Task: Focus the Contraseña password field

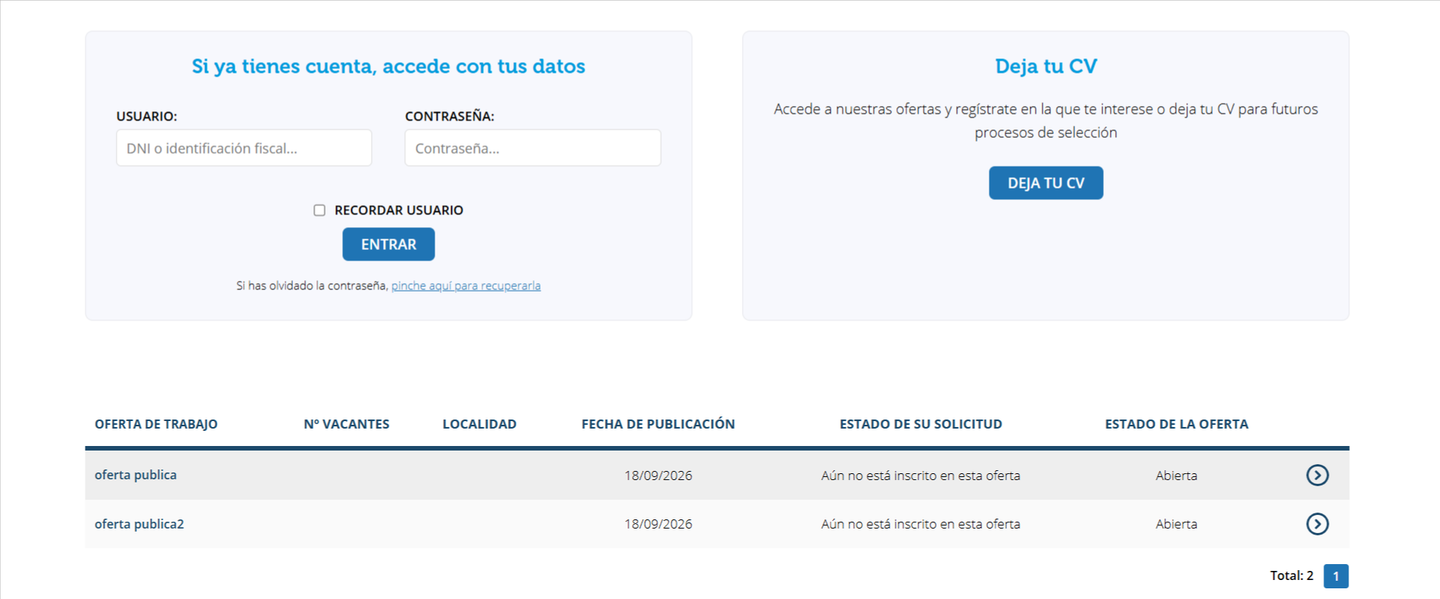Action: click(533, 148)
